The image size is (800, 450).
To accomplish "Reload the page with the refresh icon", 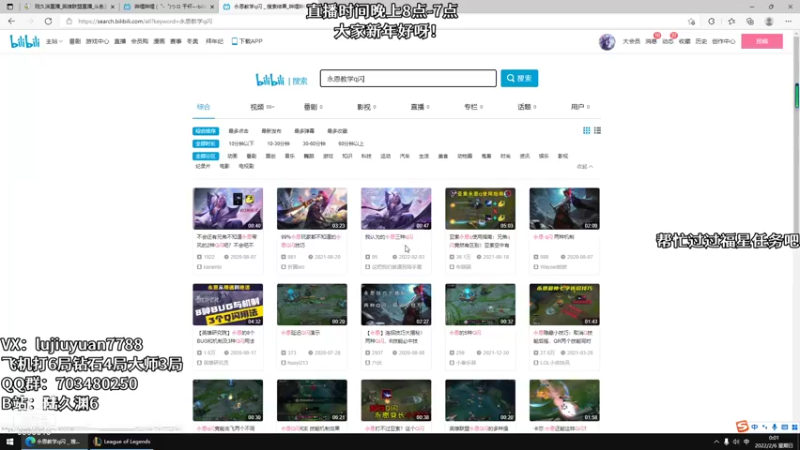I will (x=48, y=21).
